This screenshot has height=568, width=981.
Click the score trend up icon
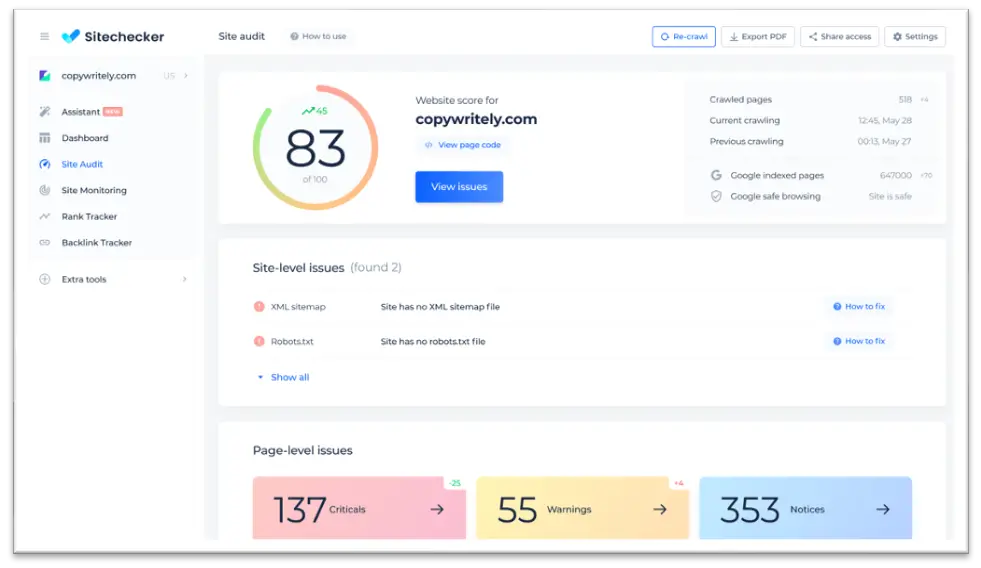pyautogui.click(x=308, y=111)
